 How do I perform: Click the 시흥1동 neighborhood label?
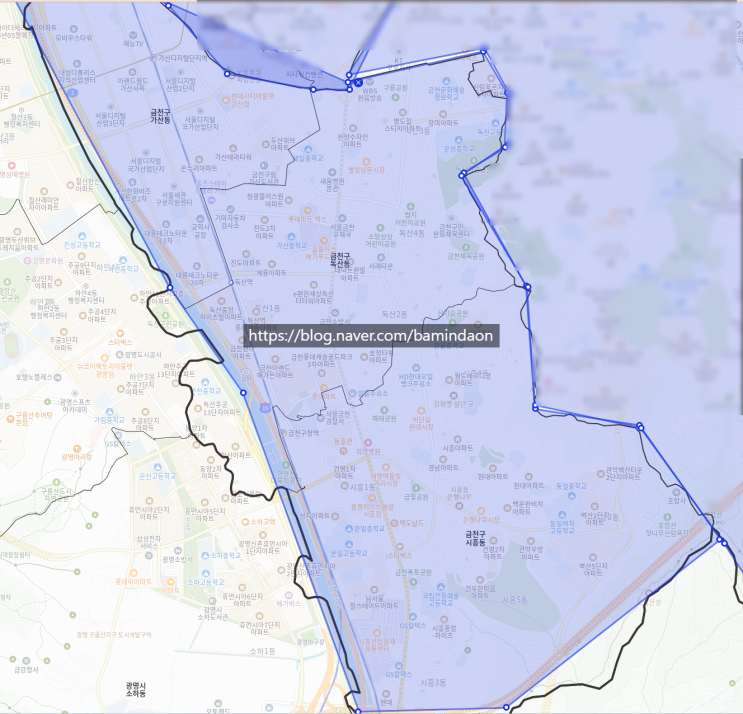363,487
